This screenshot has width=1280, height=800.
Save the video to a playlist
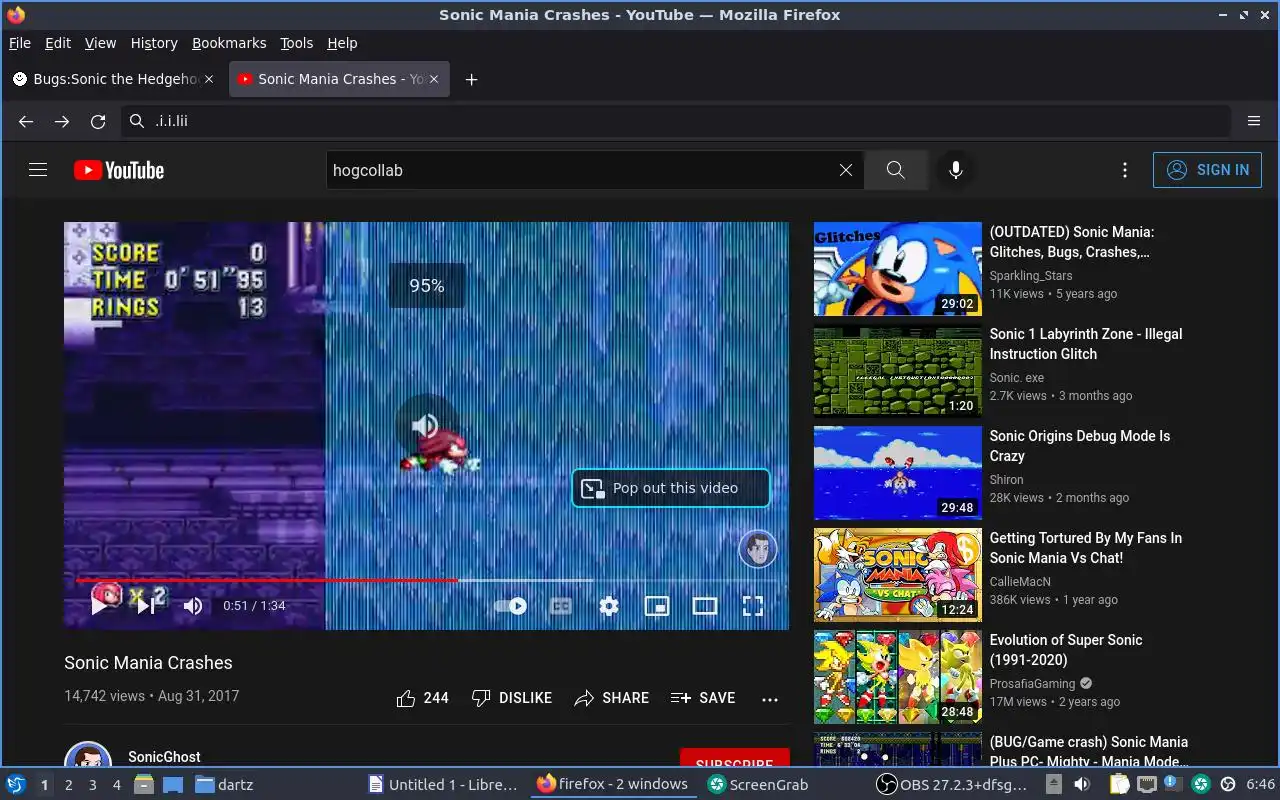pyautogui.click(x=703, y=698)
